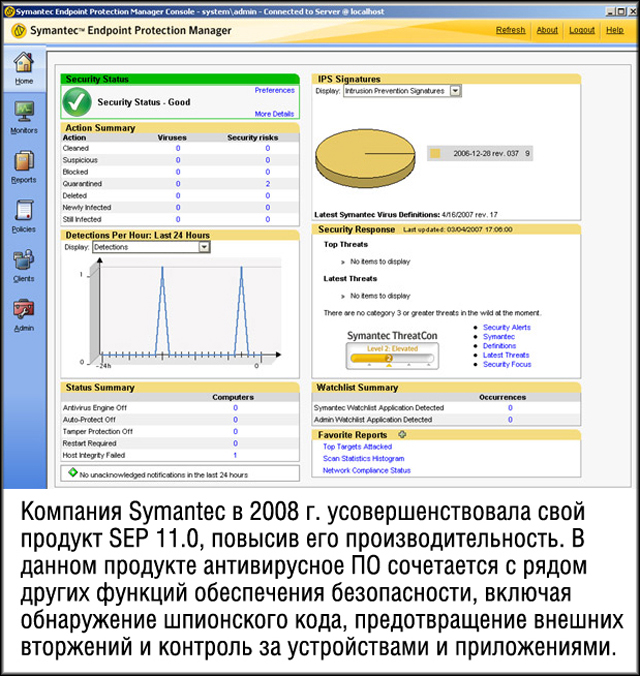The image size is (640, 676).
Task: Expand the Intrusion Prevention Signatures dropdown
Action: 455,91
